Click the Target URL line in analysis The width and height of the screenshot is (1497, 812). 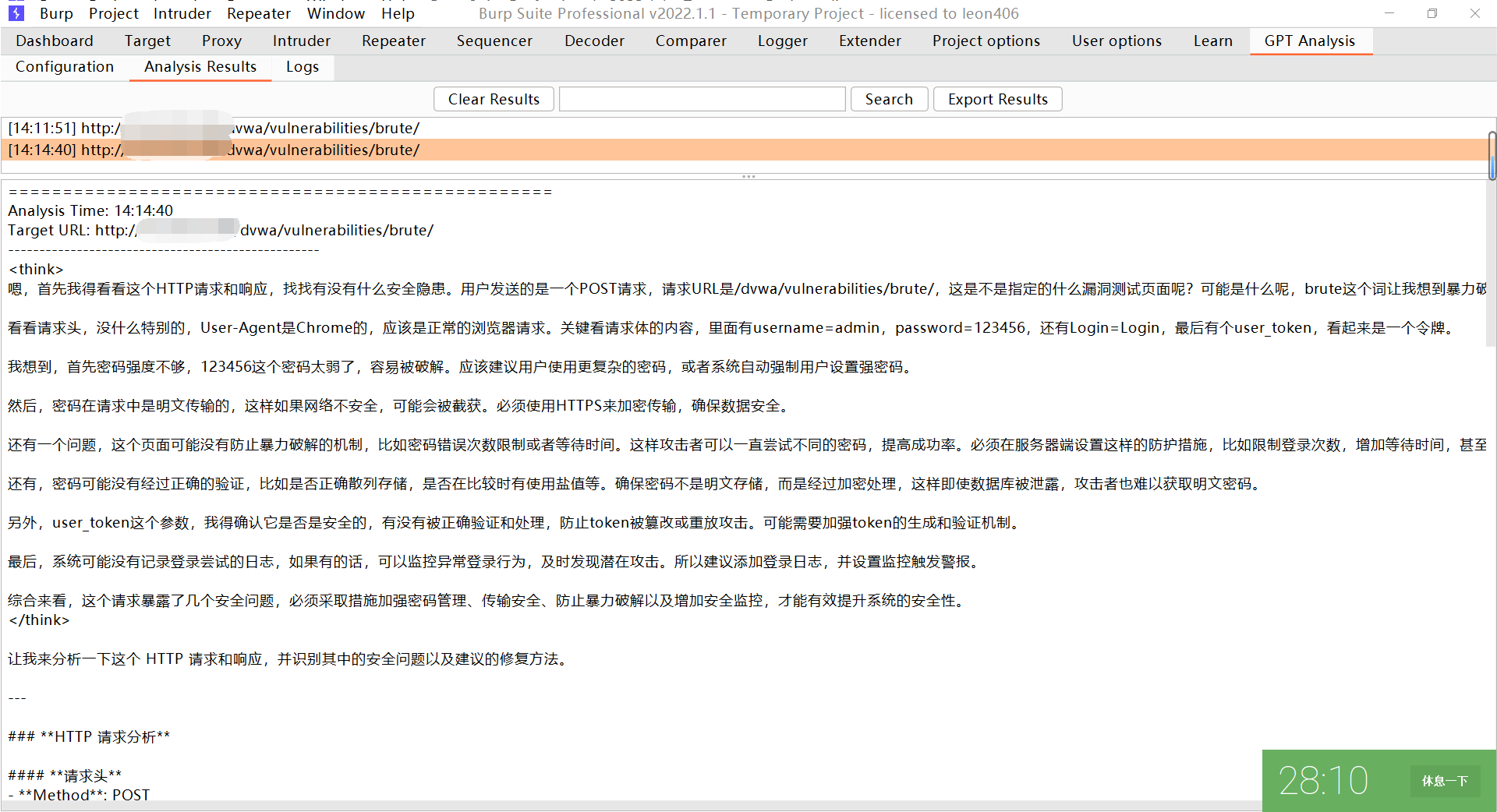click(221, 230)
